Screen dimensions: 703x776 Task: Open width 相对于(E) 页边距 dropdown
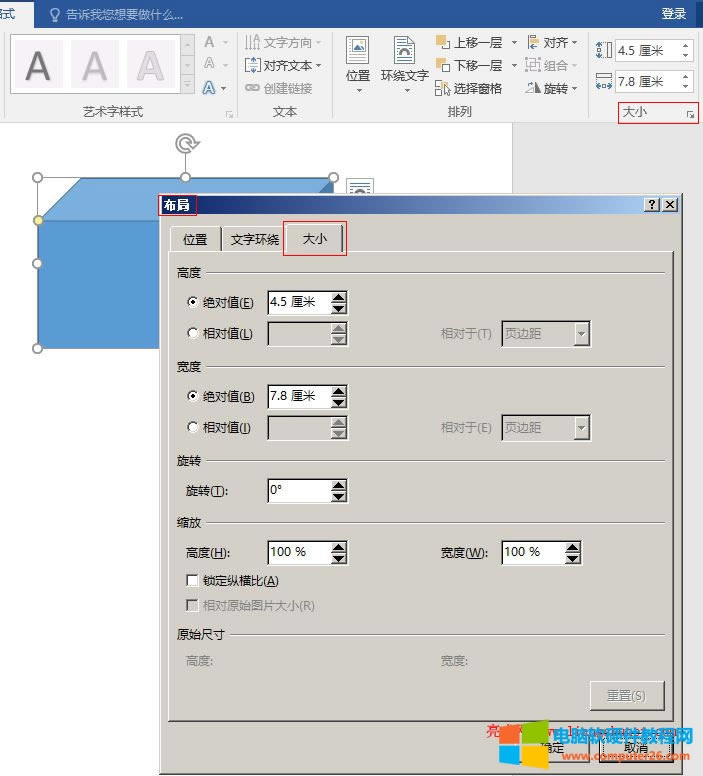click(546, 428)
